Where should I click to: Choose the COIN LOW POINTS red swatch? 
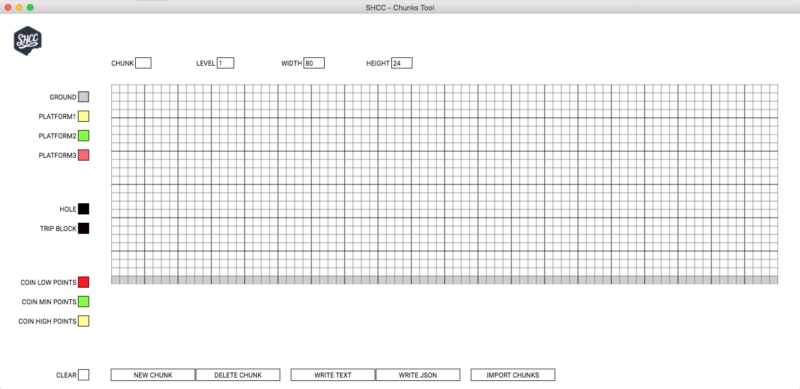point(84,282)
